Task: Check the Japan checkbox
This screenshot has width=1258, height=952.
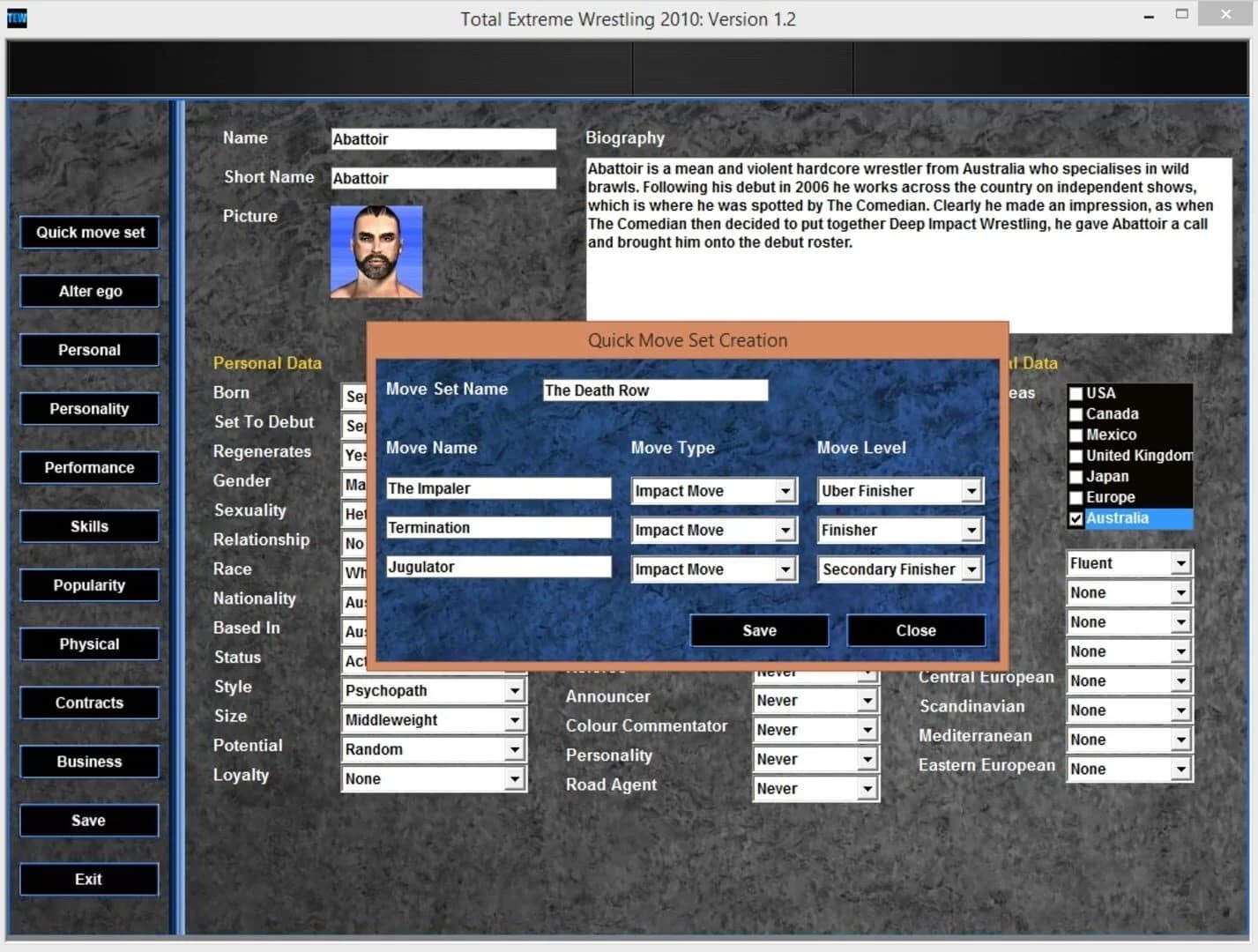Action: point(1076,476)
